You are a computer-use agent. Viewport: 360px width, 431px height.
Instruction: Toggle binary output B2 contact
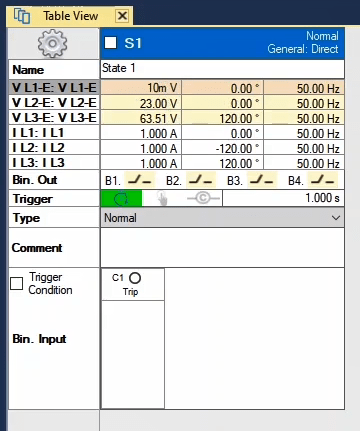pos(201,180)
